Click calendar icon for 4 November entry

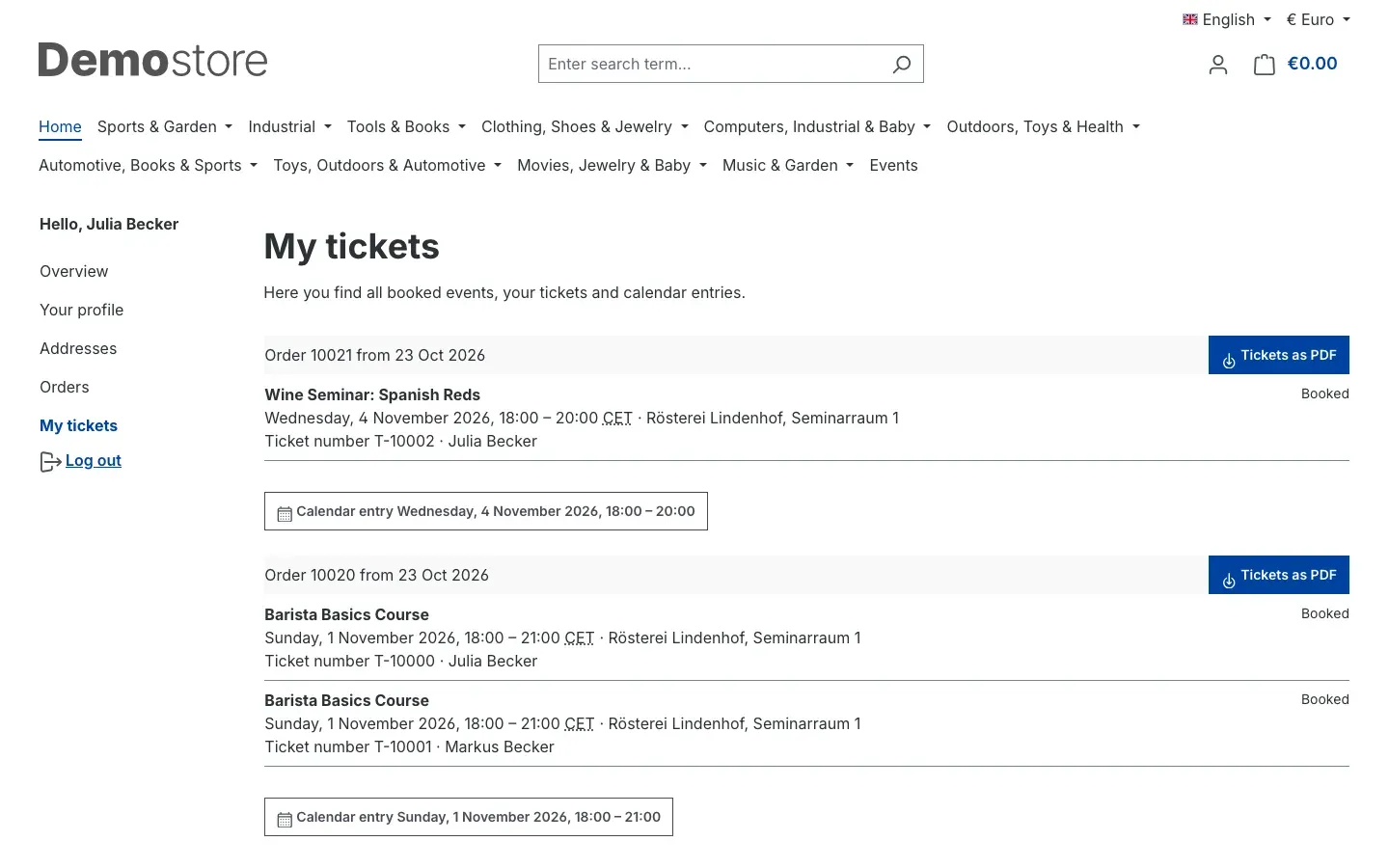[285, 514]
